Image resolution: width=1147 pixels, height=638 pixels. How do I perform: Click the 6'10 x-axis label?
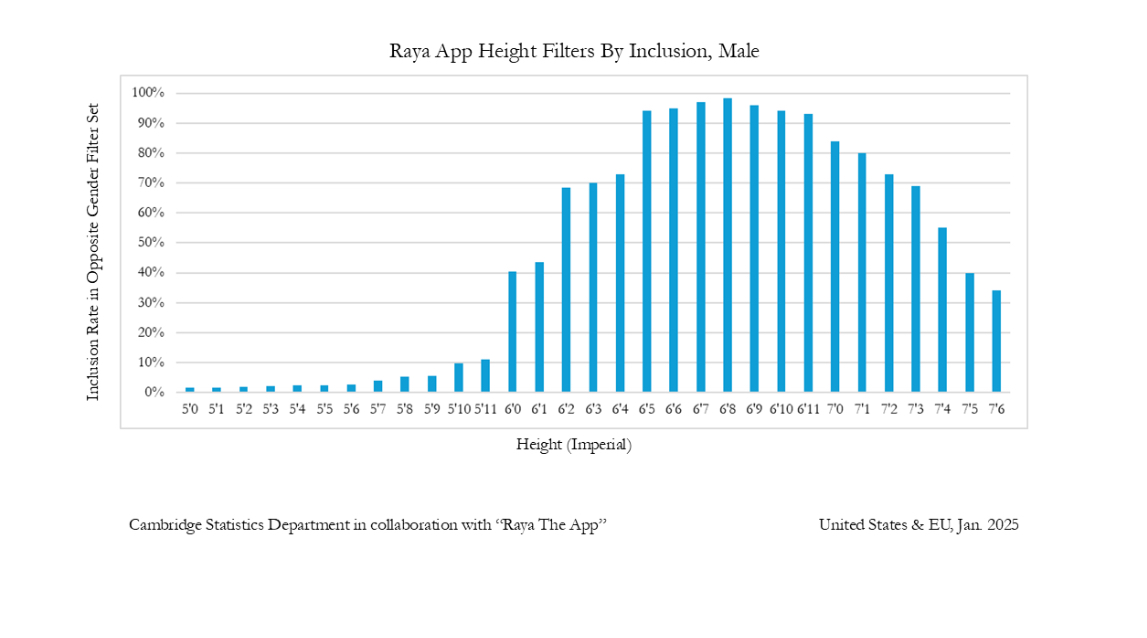(781, 409)
